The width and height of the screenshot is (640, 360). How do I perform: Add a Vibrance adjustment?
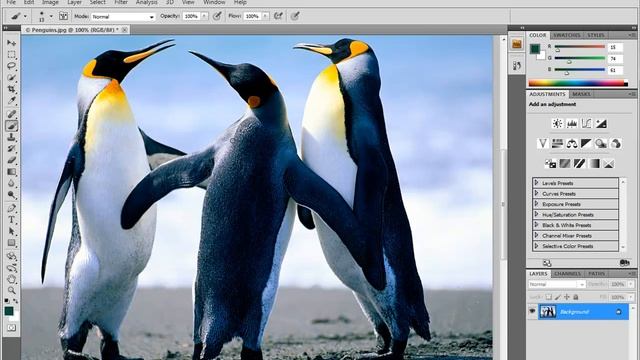pyautogui.click(x=542, y=143)
